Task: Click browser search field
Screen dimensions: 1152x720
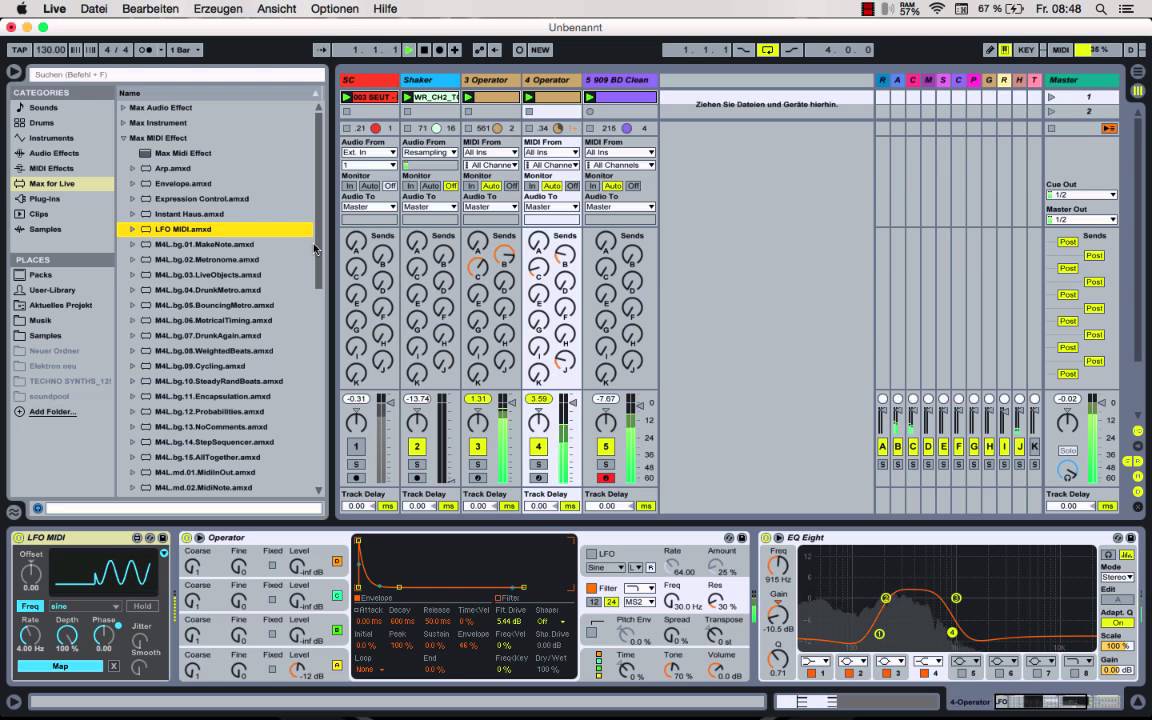Action: point(176,74)
